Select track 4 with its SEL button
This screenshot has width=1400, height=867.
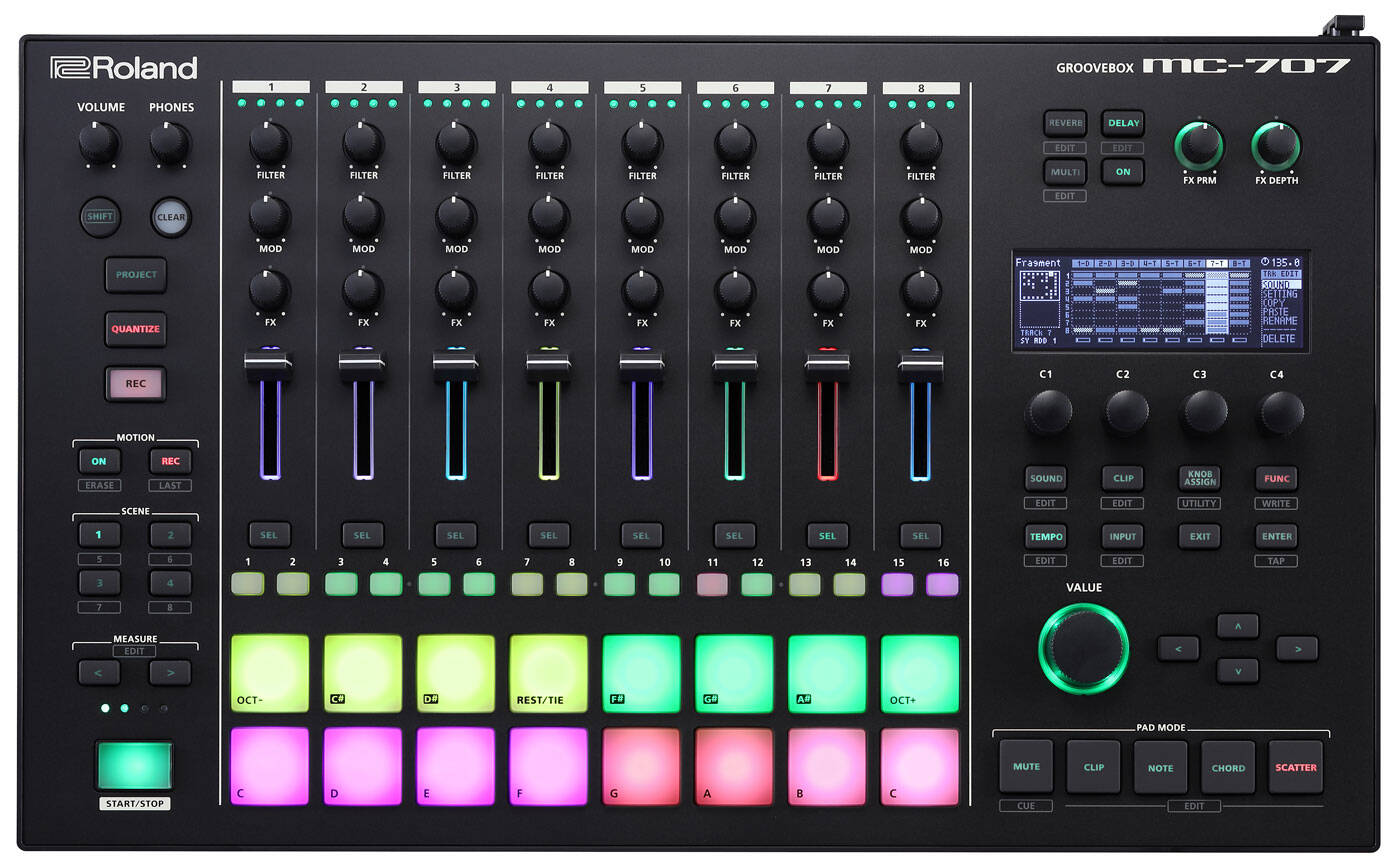[549, 535]
